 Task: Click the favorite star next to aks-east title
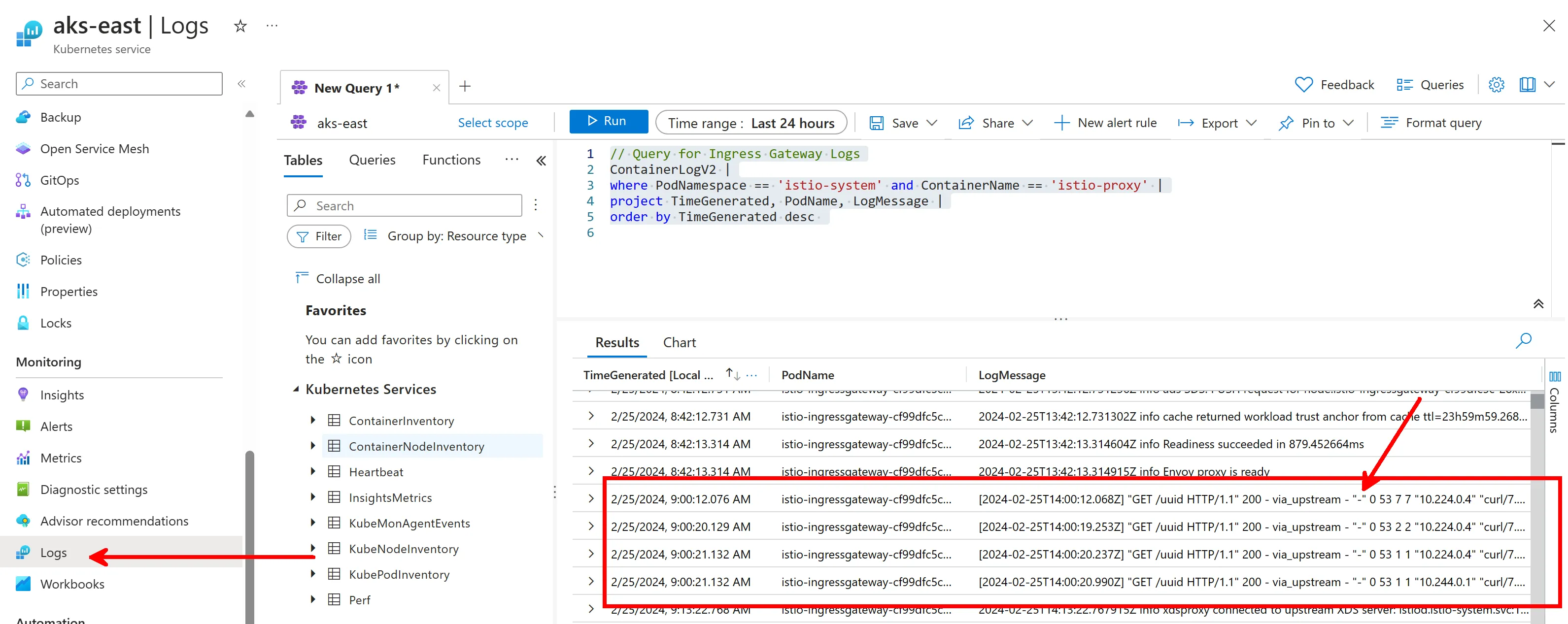[240, 26]
